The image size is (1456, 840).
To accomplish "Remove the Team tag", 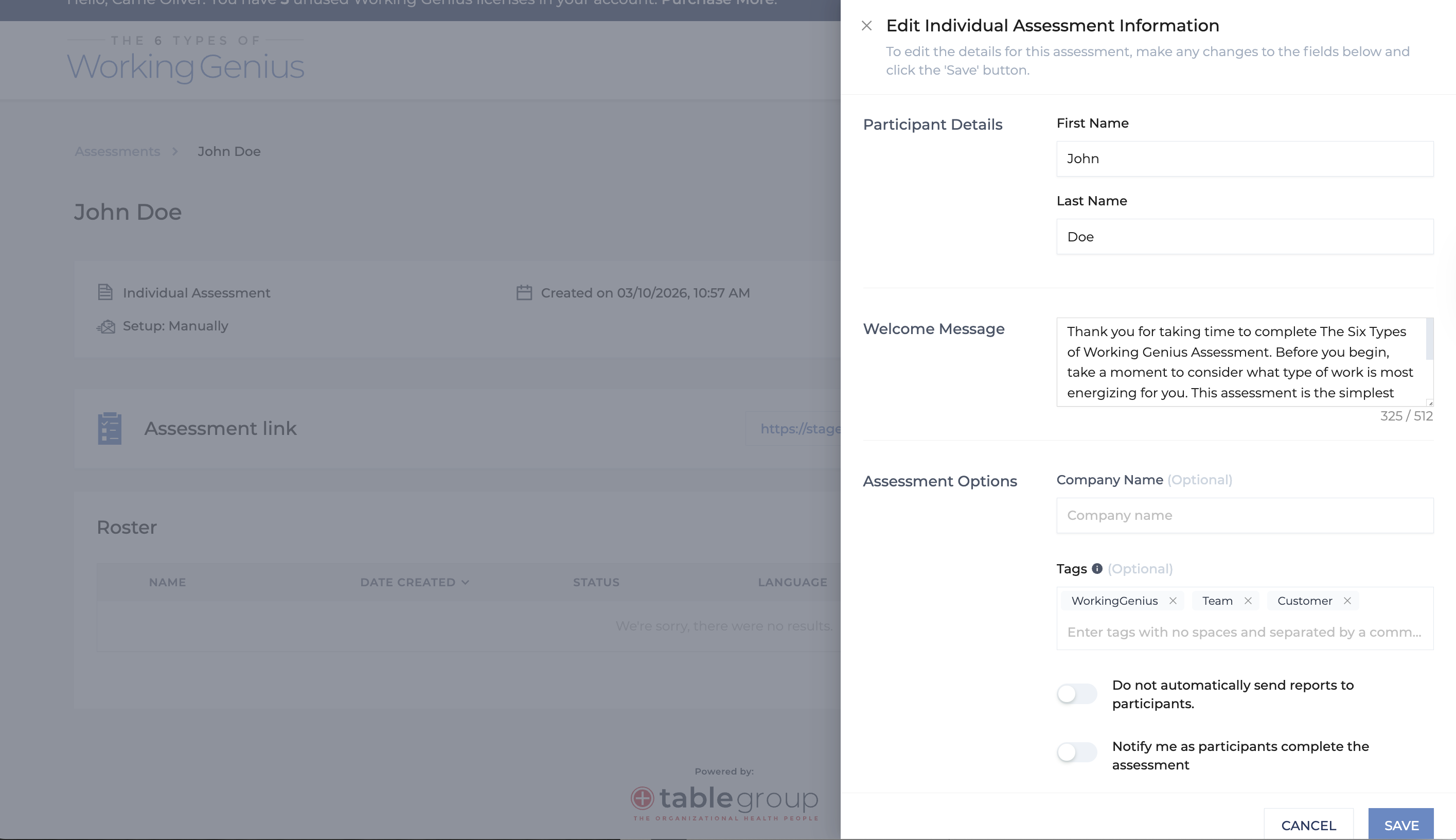I will (x=1248, y=601).
